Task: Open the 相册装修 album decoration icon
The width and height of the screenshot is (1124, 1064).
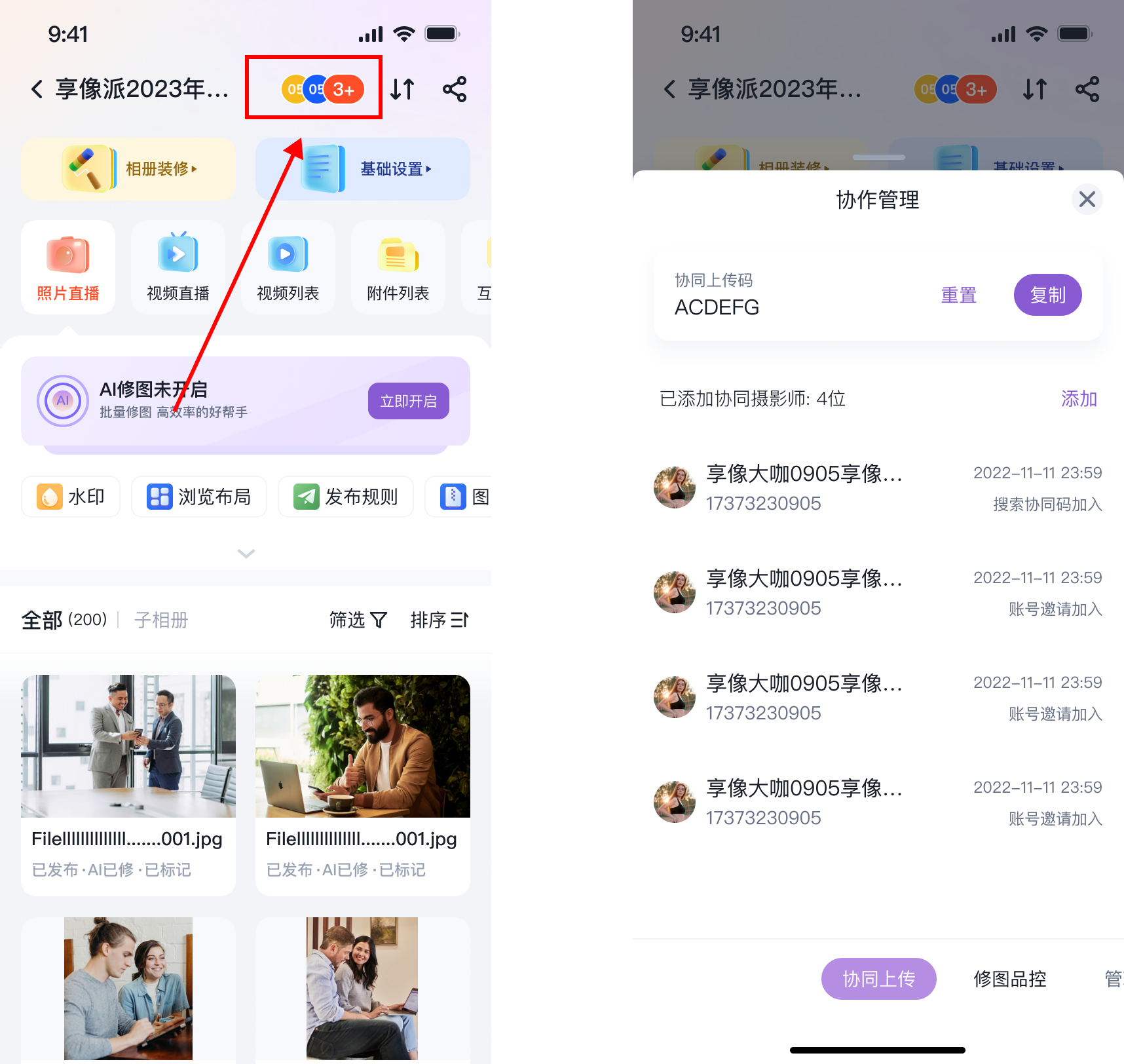Action: click(128, 169)
